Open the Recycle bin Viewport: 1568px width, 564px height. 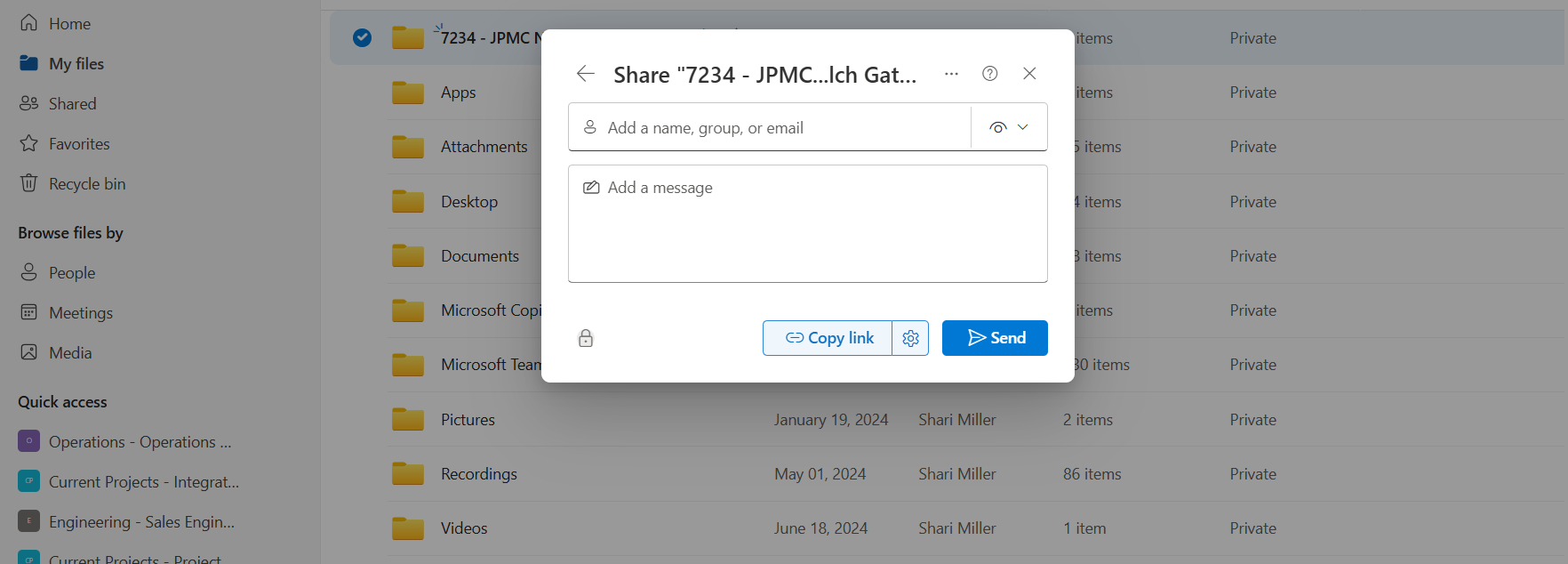(86, 184)
